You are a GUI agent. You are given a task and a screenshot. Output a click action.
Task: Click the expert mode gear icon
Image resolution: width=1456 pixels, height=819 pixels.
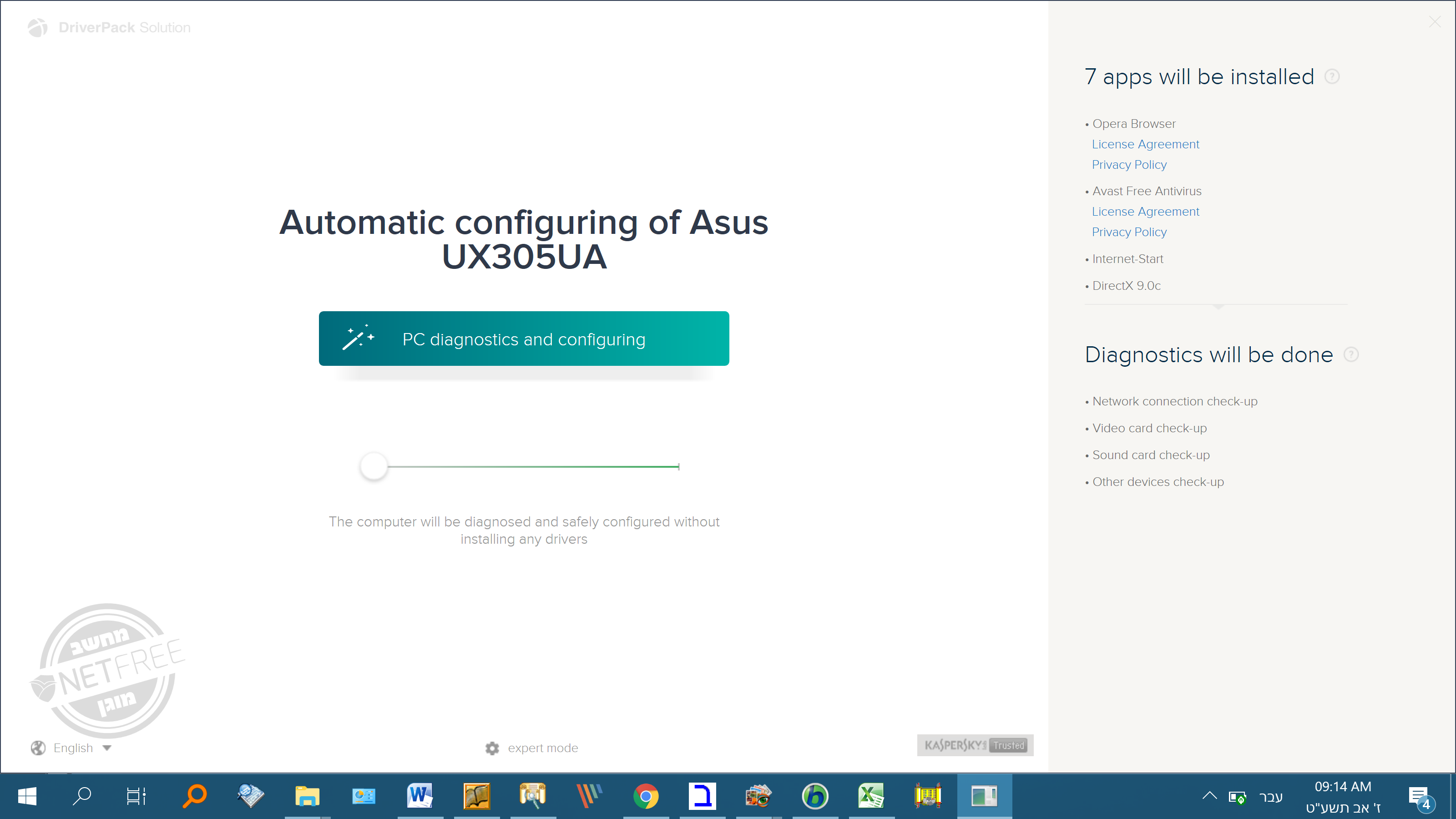[492, 748]
